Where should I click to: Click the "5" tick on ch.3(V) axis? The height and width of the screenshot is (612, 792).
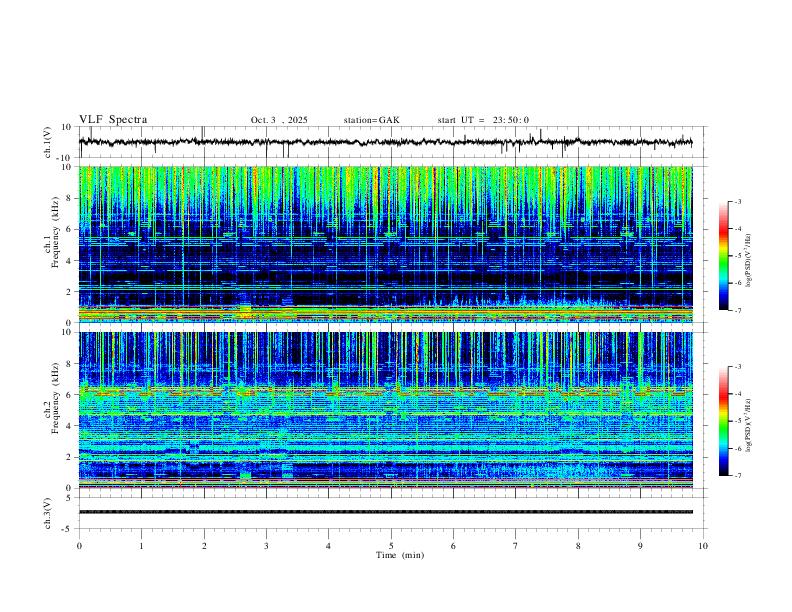point(70,497)
